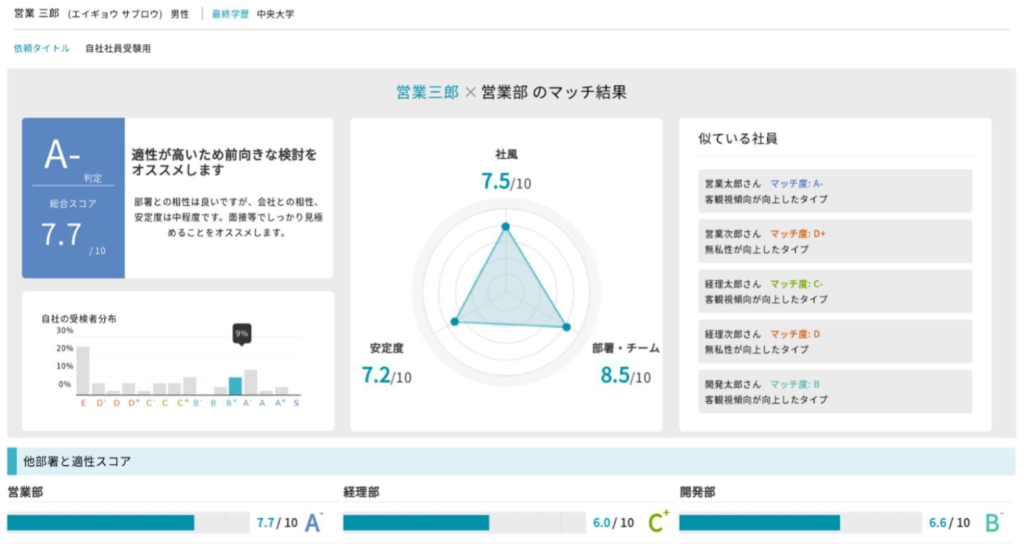Click the B- grade icon for 開発部

coord(993,522)
